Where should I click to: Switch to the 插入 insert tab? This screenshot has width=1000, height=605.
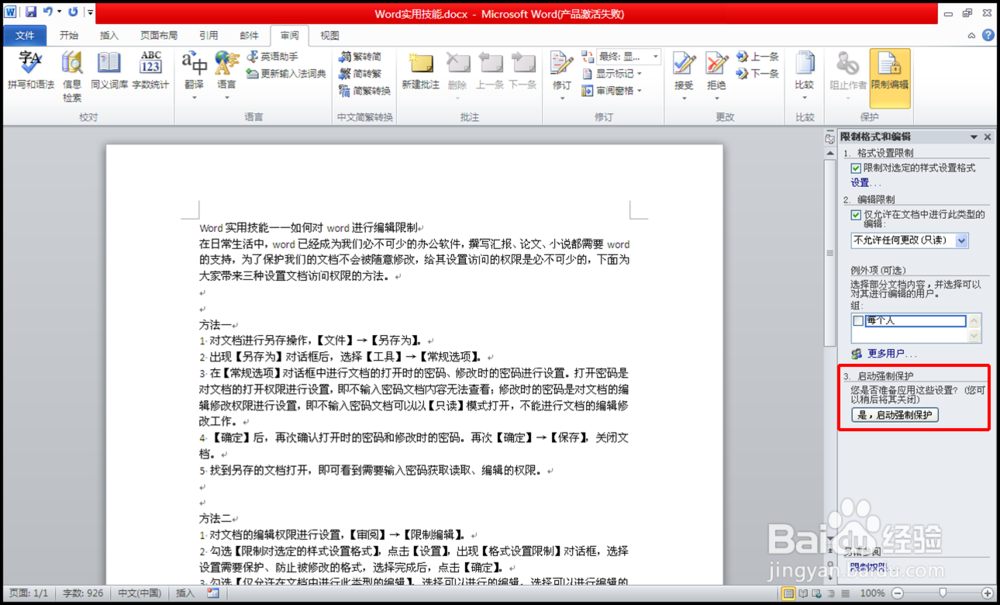109,36
